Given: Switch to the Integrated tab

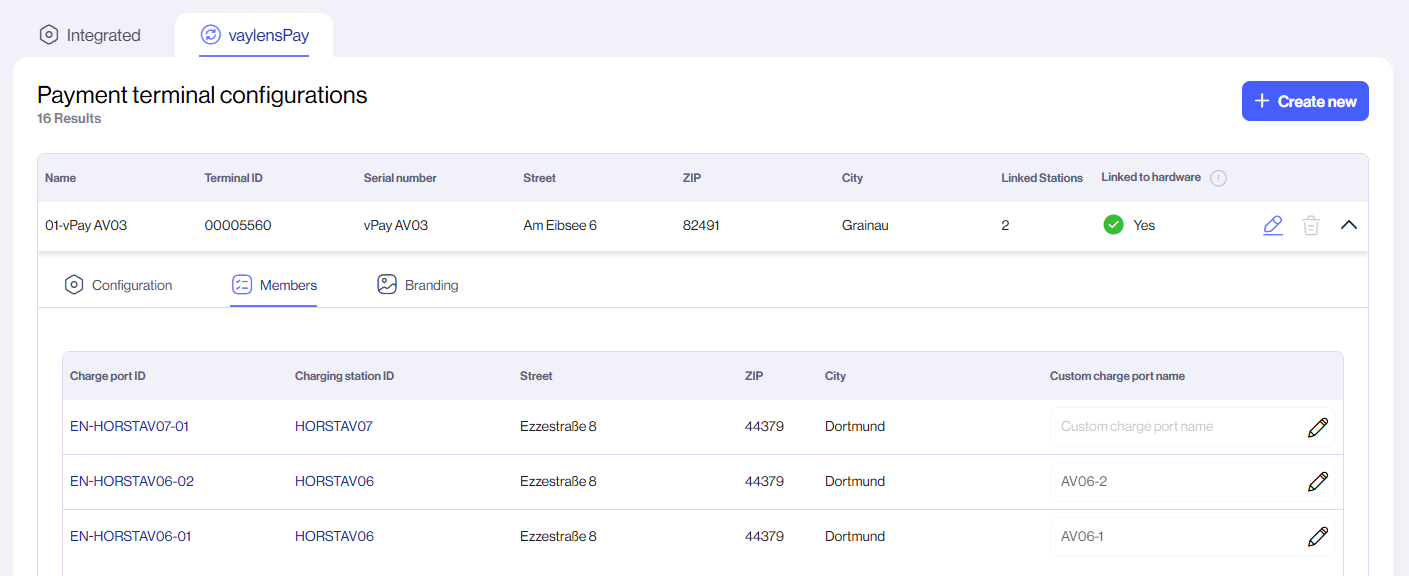Looking at the screenshot, I should [x=90, y=34].
